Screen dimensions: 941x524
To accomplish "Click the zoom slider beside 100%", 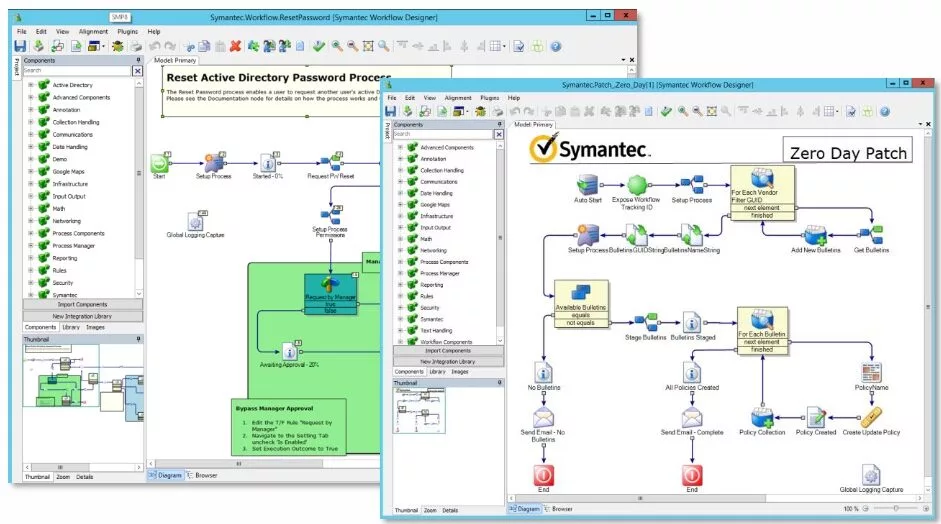I will (x=895, y=509).
